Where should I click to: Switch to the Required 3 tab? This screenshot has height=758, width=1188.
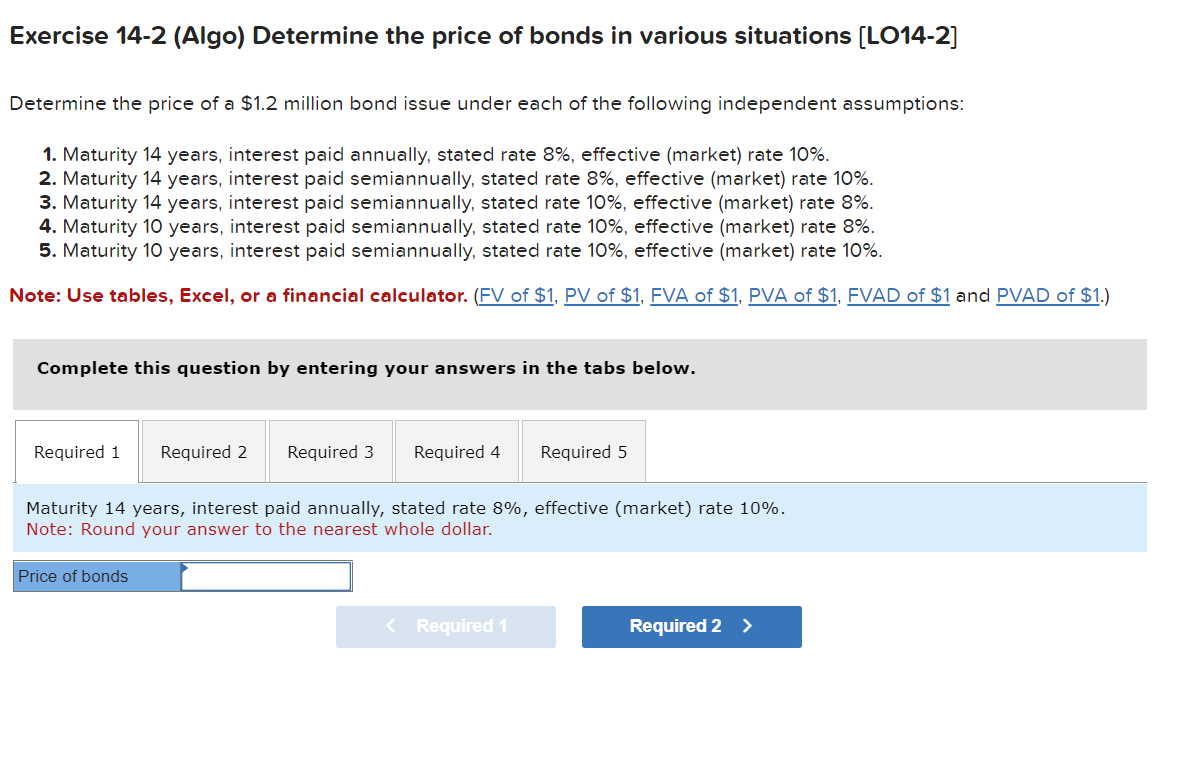pyautogui.click(x=330, y=451)
